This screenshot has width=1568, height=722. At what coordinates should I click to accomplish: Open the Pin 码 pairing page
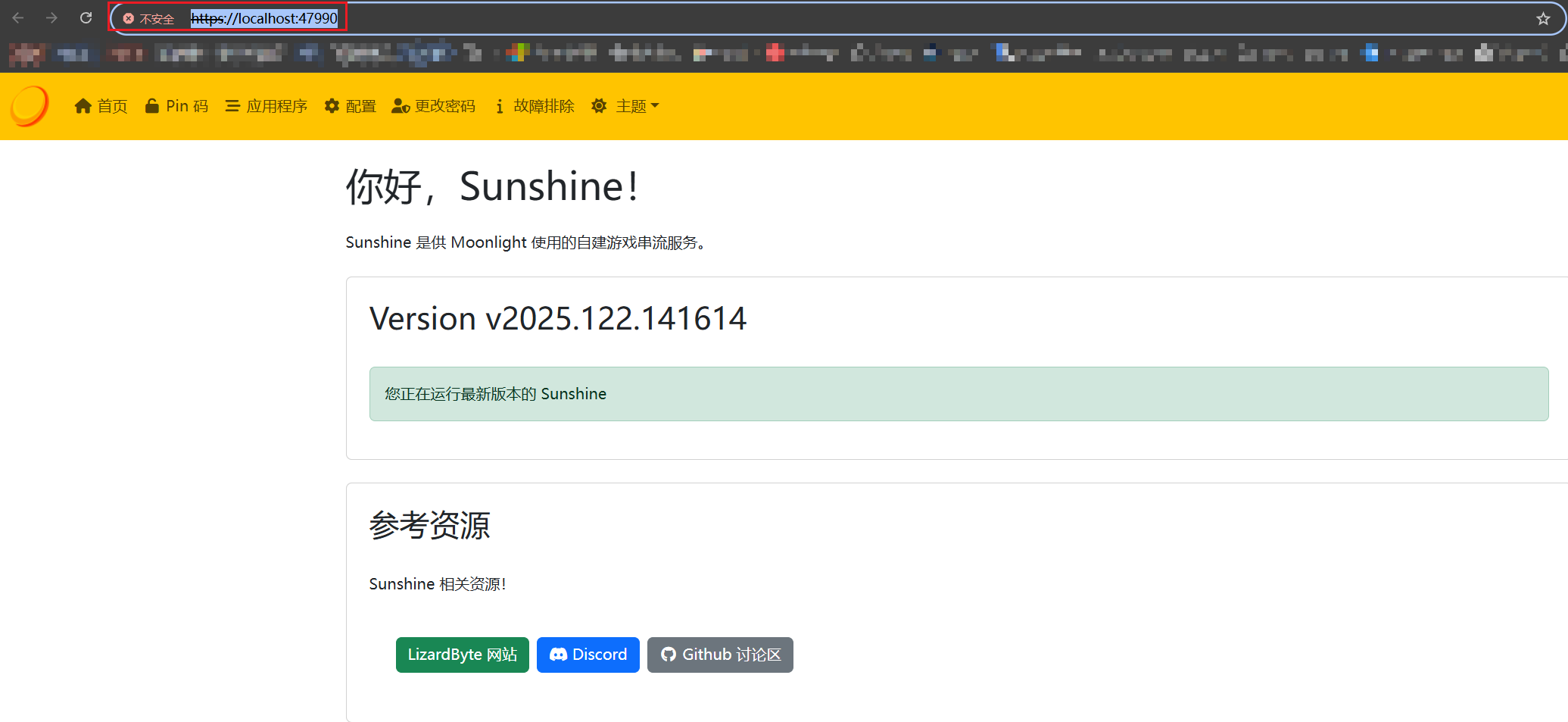coord(176,106)
